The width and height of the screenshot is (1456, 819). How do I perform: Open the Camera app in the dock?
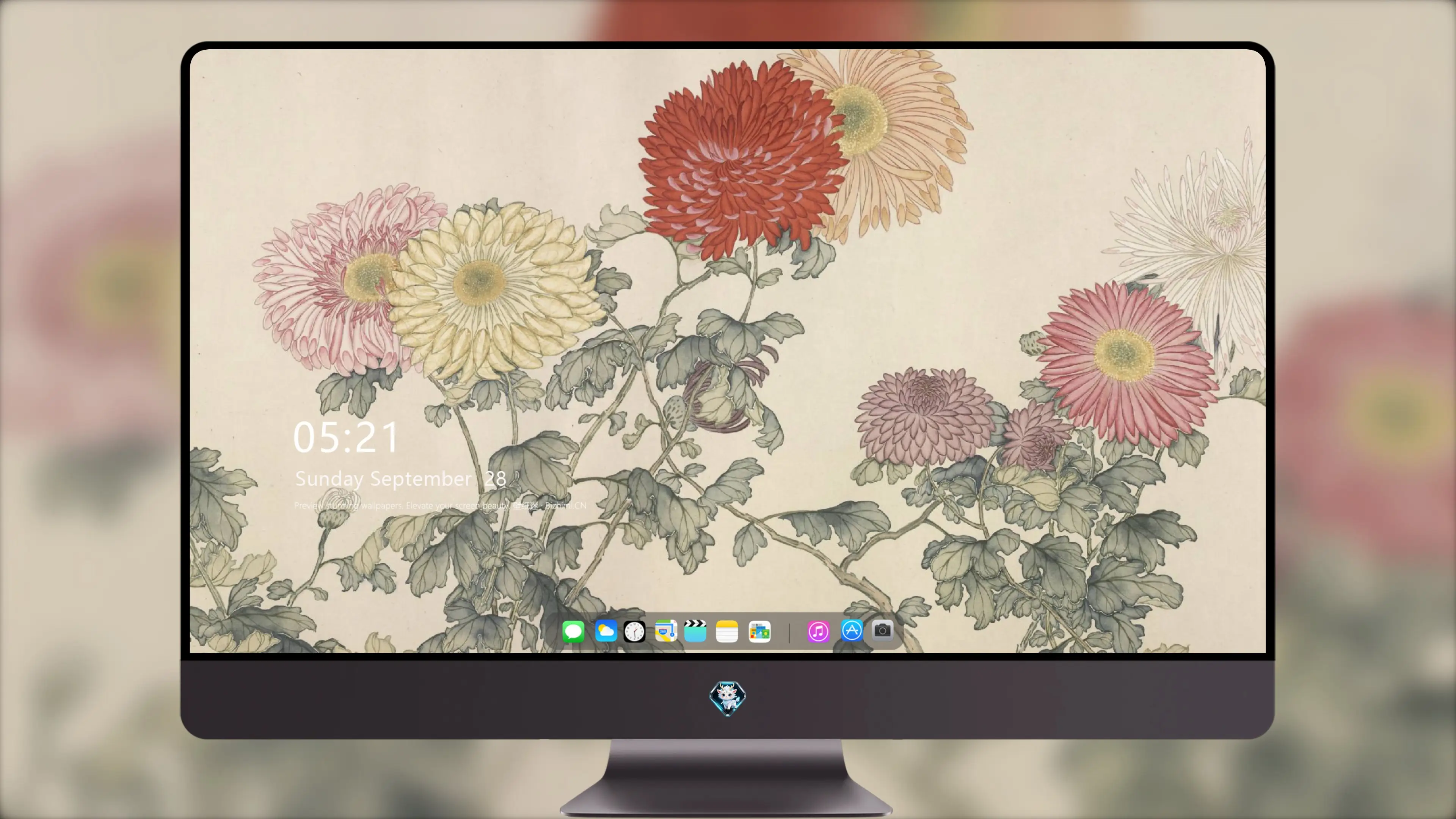coord(882,630)
